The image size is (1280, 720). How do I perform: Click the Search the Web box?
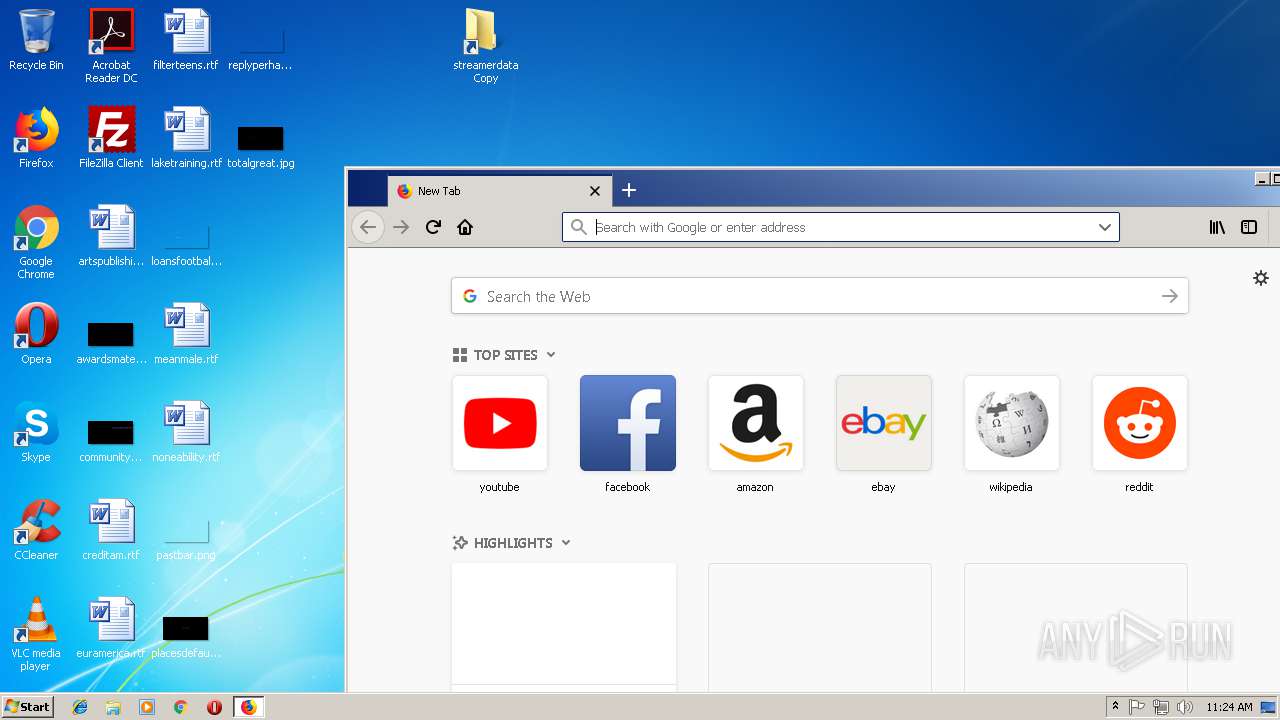click(820, 296)
